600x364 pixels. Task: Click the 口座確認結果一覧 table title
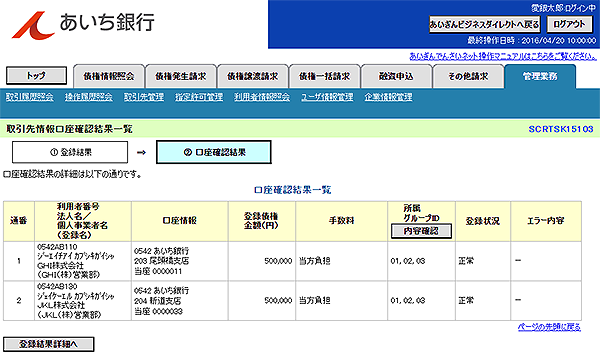click(x=293, y=190)
